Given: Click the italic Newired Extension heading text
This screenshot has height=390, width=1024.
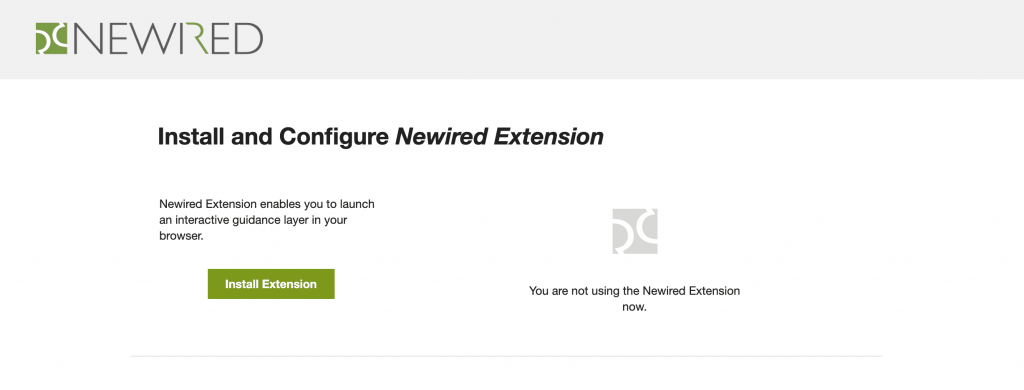Looking at the screenshot, I should click(x=500, y=137).
